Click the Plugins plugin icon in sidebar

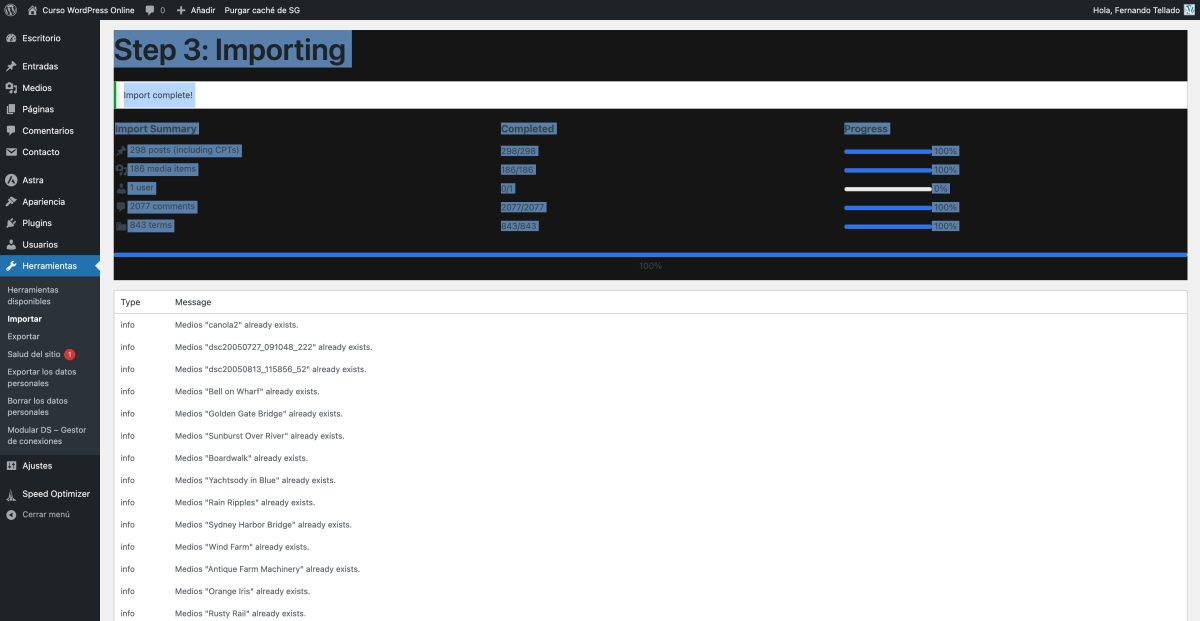pos(11,223)
